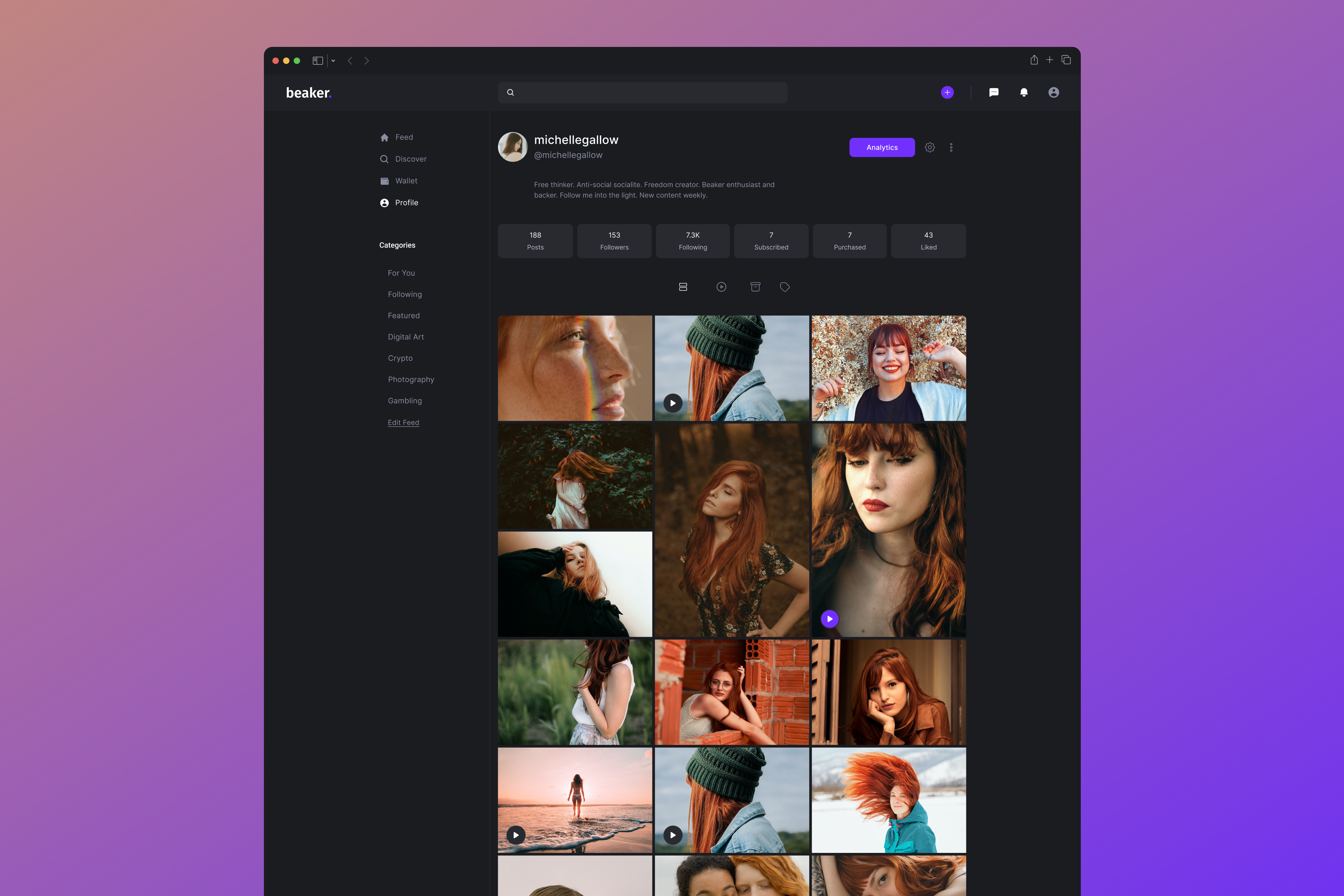1344x896 pixels.
Task: Switch to the videos tab icon
Action: coord(721,287)
